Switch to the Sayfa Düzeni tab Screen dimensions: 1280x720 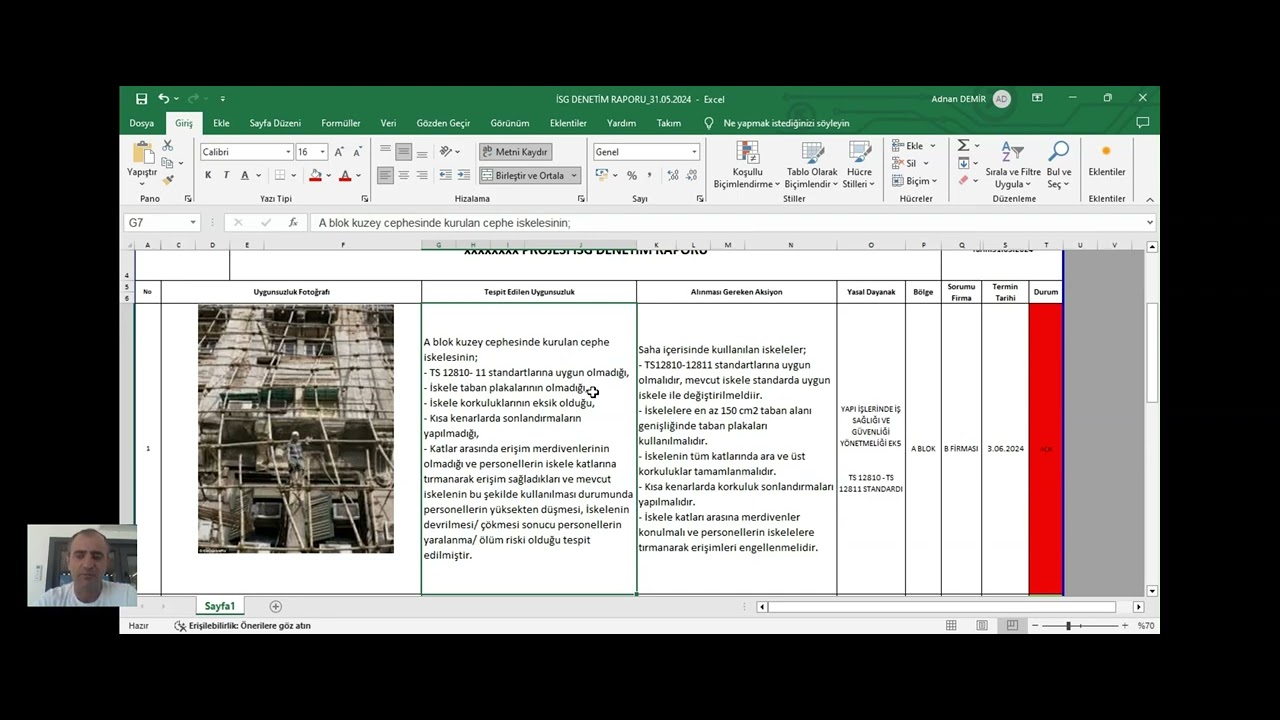click(x=275, y=123)
